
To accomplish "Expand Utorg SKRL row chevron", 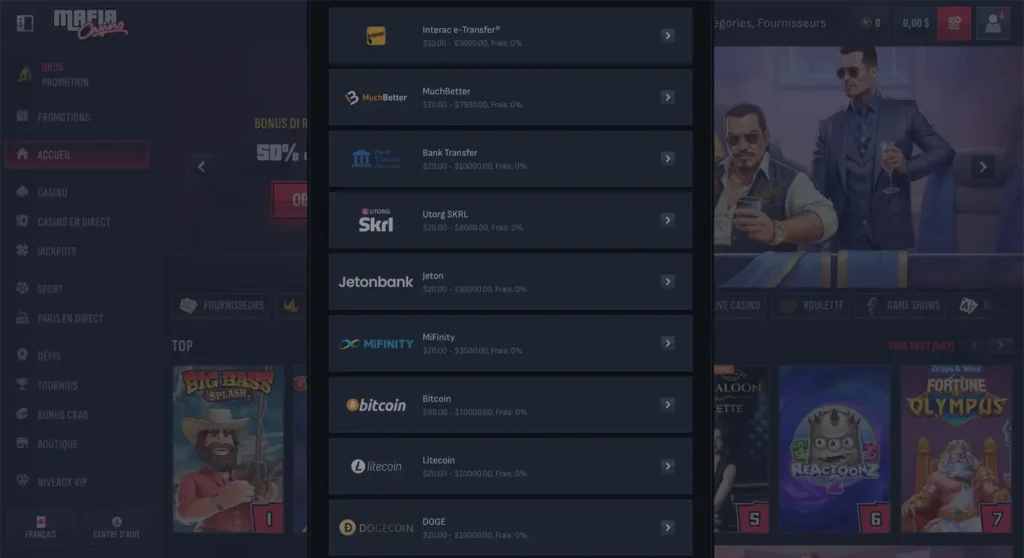I will (x=667, y=220).
